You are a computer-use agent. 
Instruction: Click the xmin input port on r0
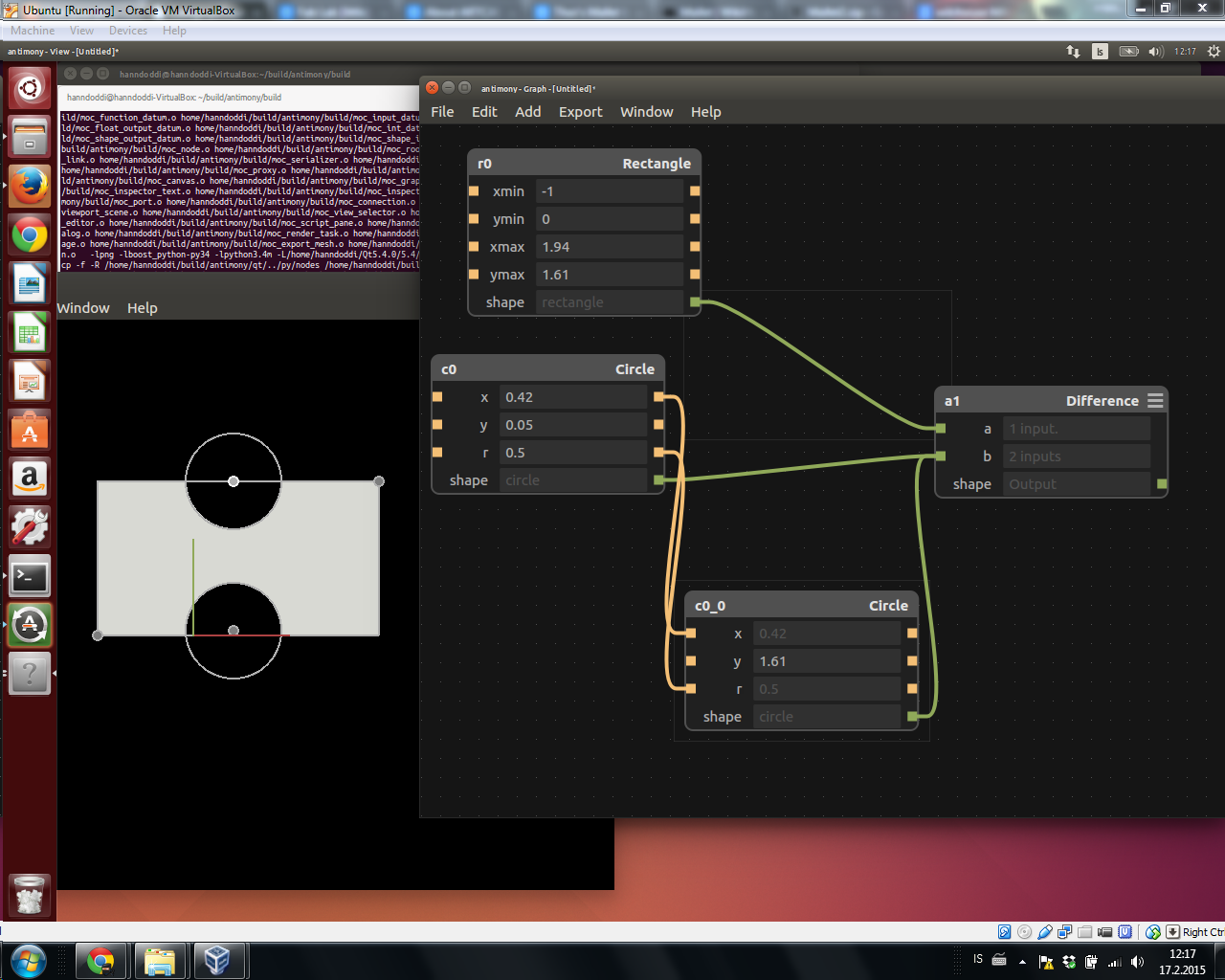[x=474, y=191]
